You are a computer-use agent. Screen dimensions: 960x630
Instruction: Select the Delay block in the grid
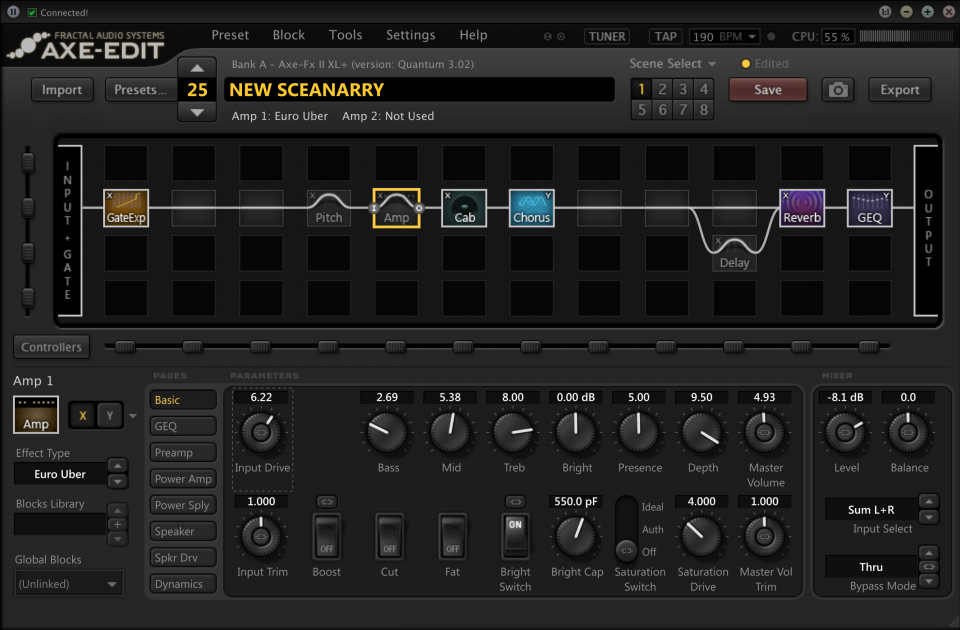point(734,253)
